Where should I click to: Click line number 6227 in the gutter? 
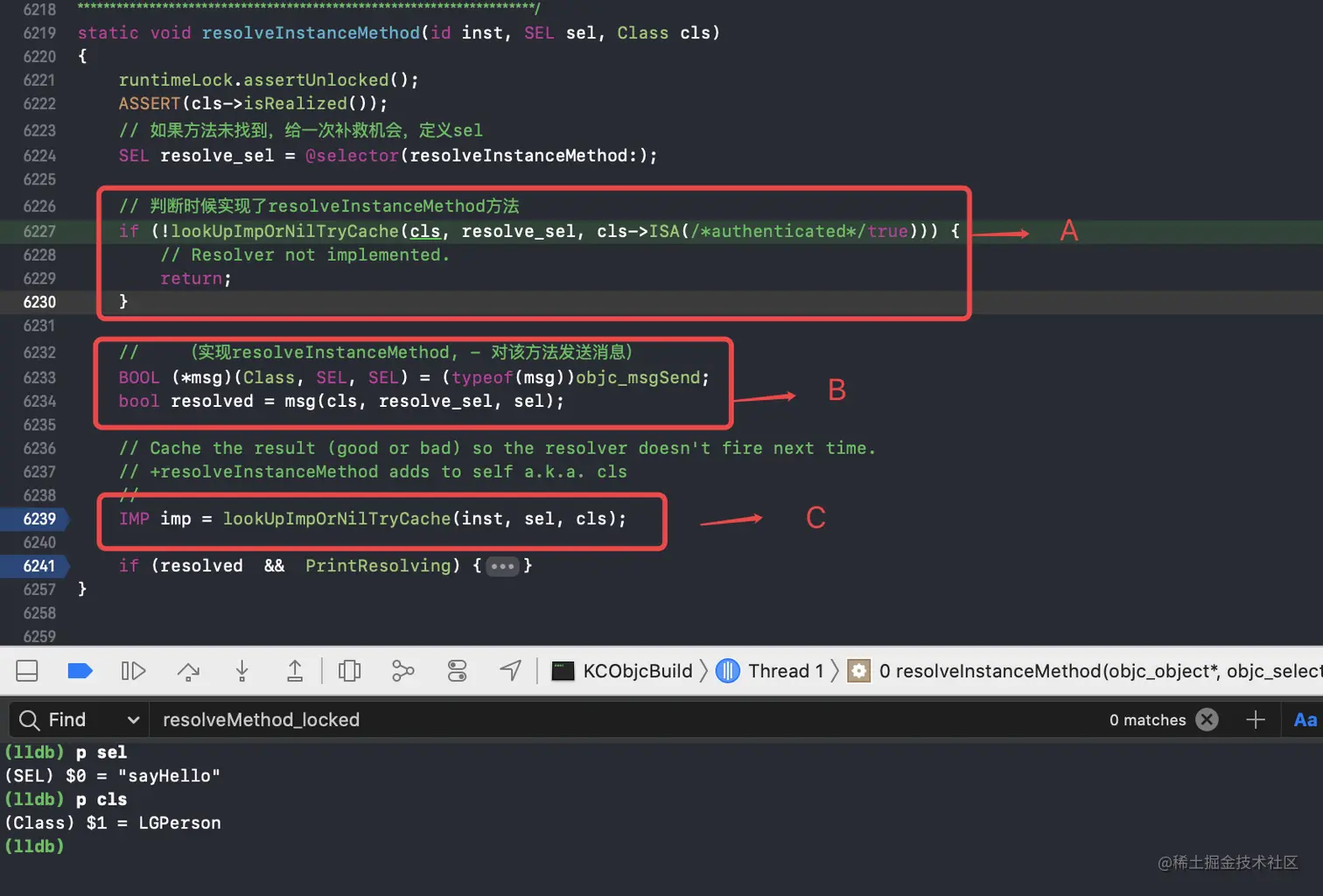pos(39,231)
